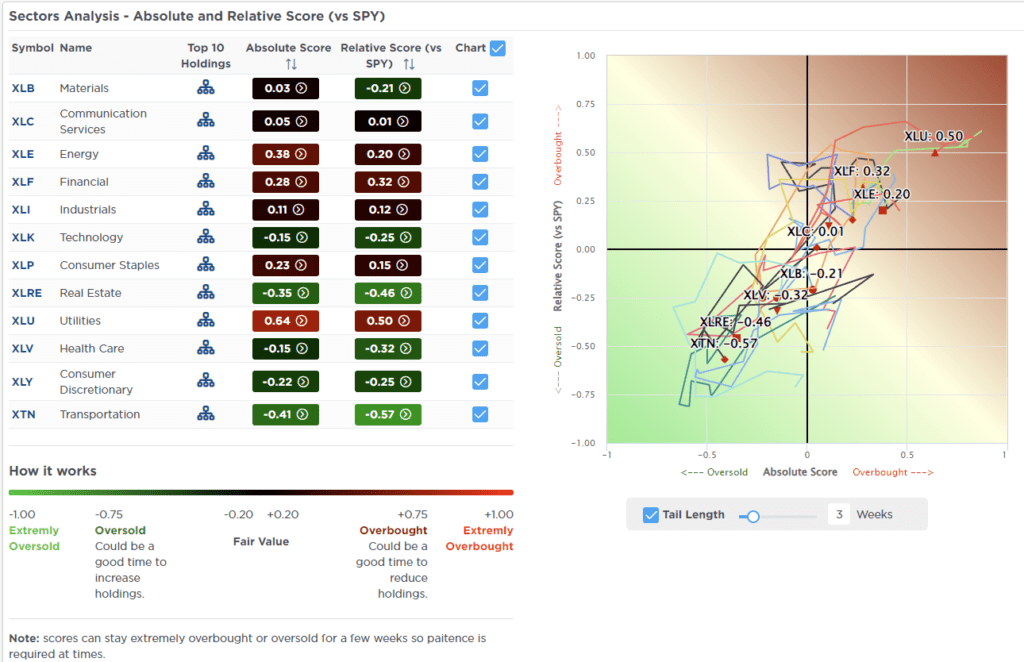Click the XLF: 0.32 chart label
Image resolution: width=1024 pixels, height=662 pixels.
point(861,170)
